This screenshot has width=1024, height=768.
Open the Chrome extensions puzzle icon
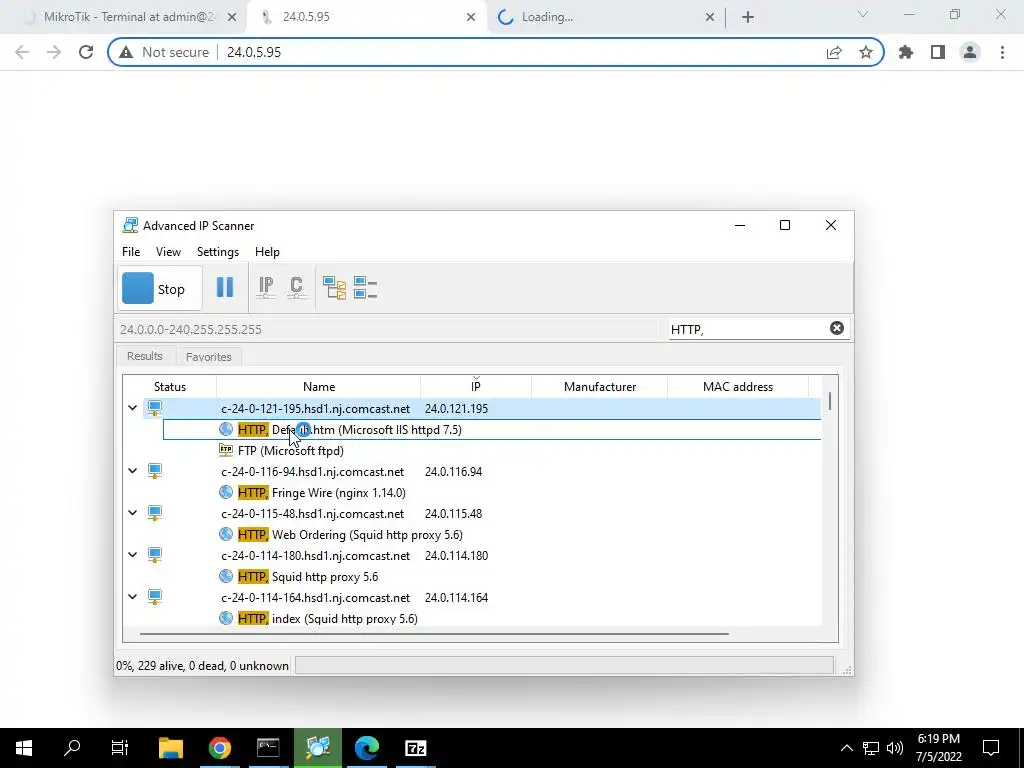tap(906, 52)
